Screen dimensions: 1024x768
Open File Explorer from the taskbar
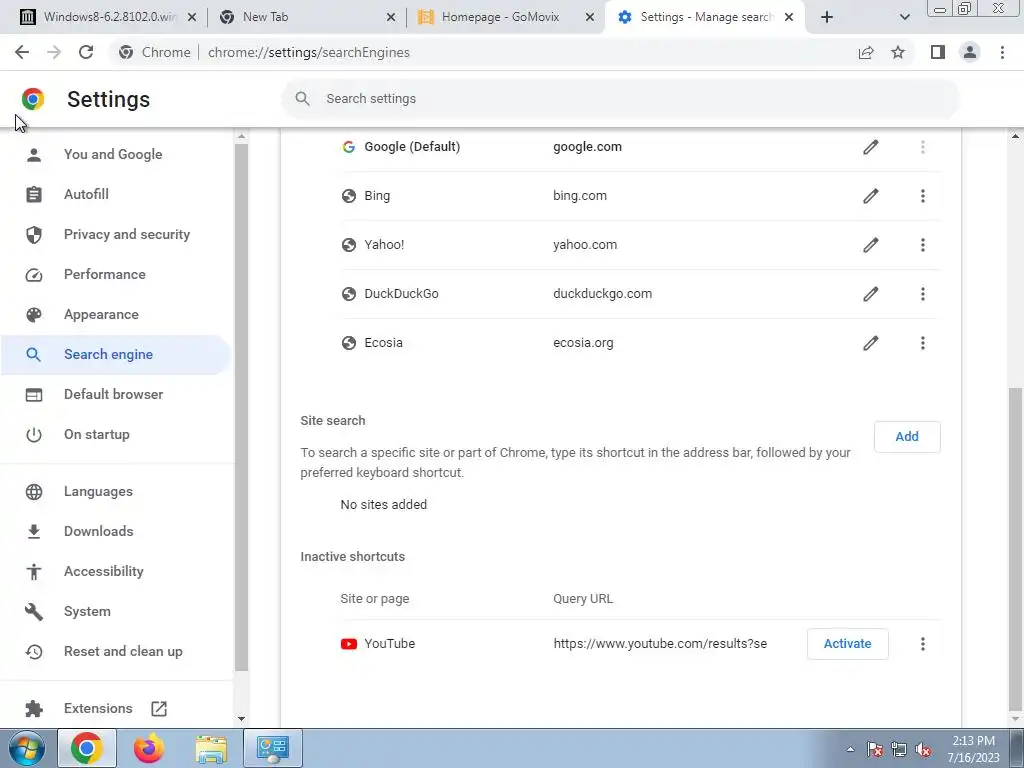211,748
